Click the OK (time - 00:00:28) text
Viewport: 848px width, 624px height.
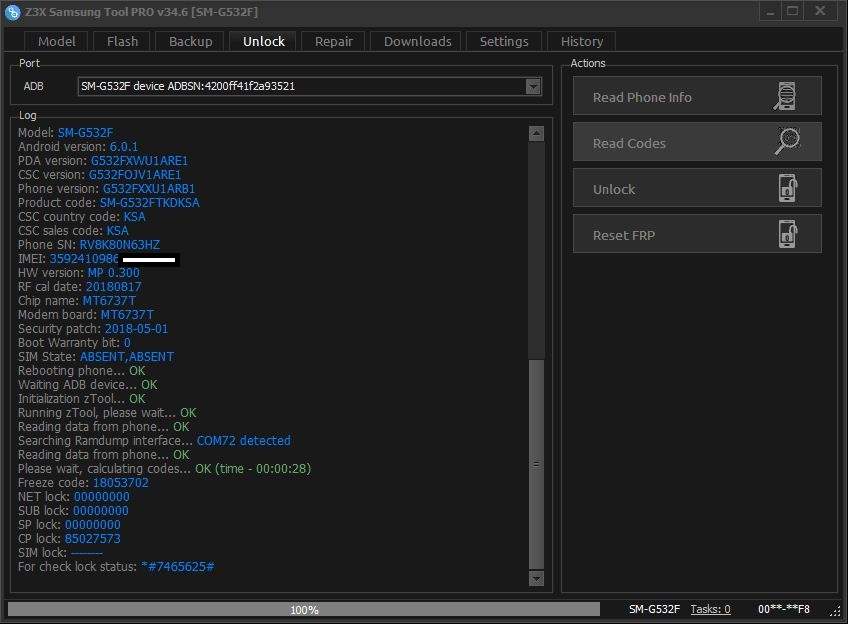pyautogui.click(x=253, y=469)
